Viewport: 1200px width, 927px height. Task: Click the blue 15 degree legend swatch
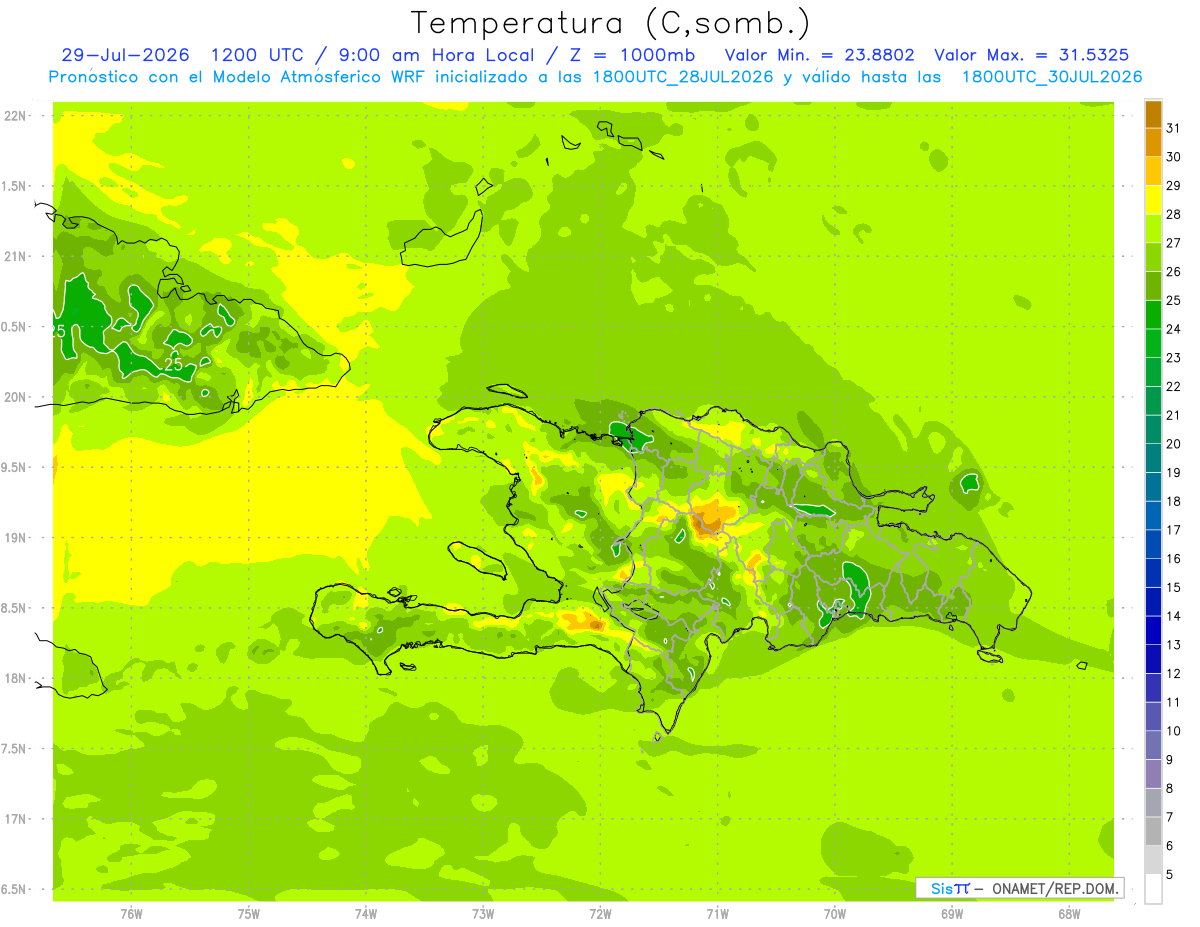pyautogui.click(x=1153, y=573)
